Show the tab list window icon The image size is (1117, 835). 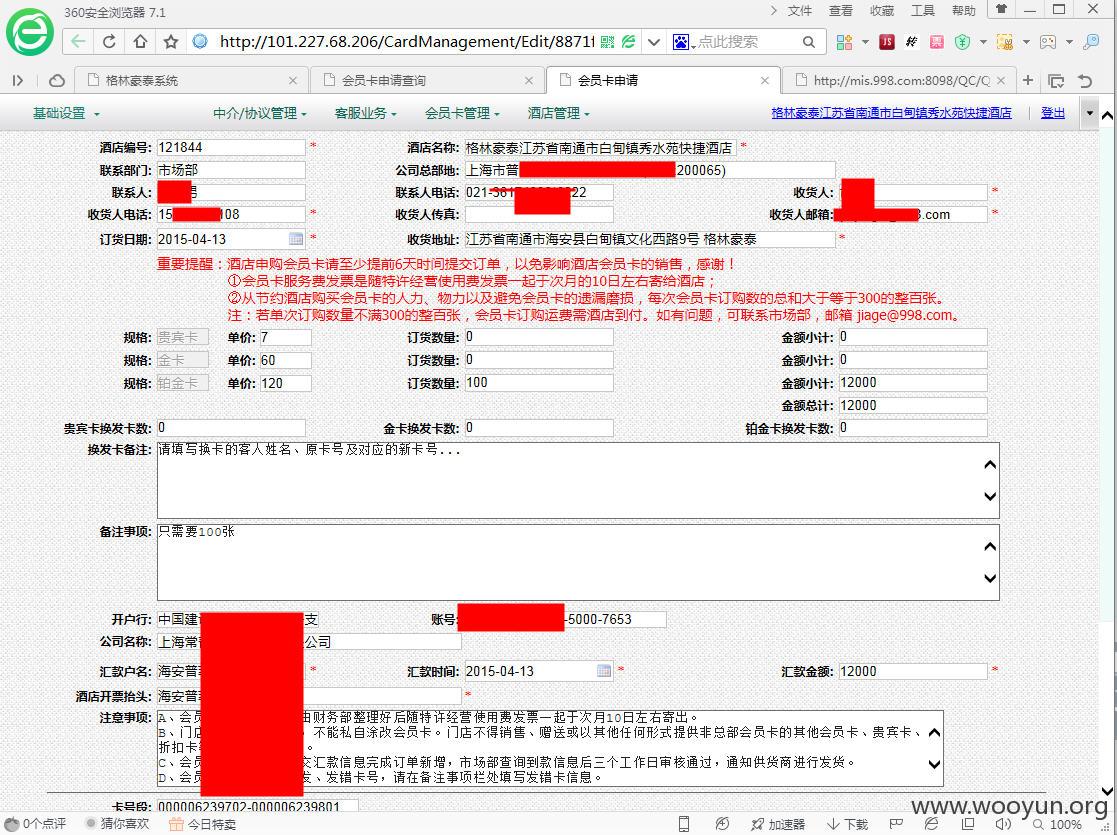point(1056,81)
